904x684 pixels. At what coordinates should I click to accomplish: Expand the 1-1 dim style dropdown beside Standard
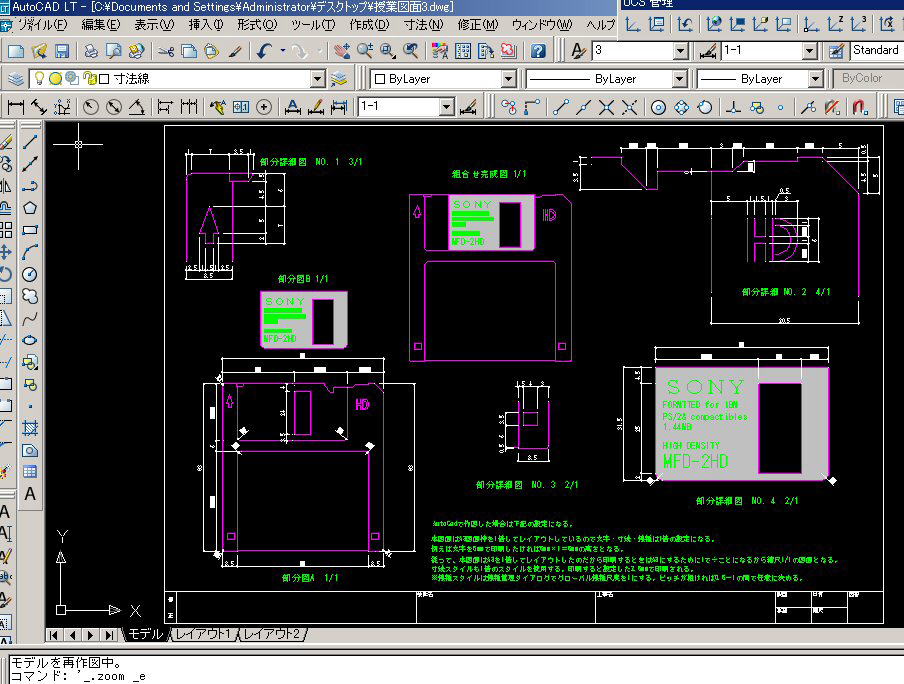809,51
